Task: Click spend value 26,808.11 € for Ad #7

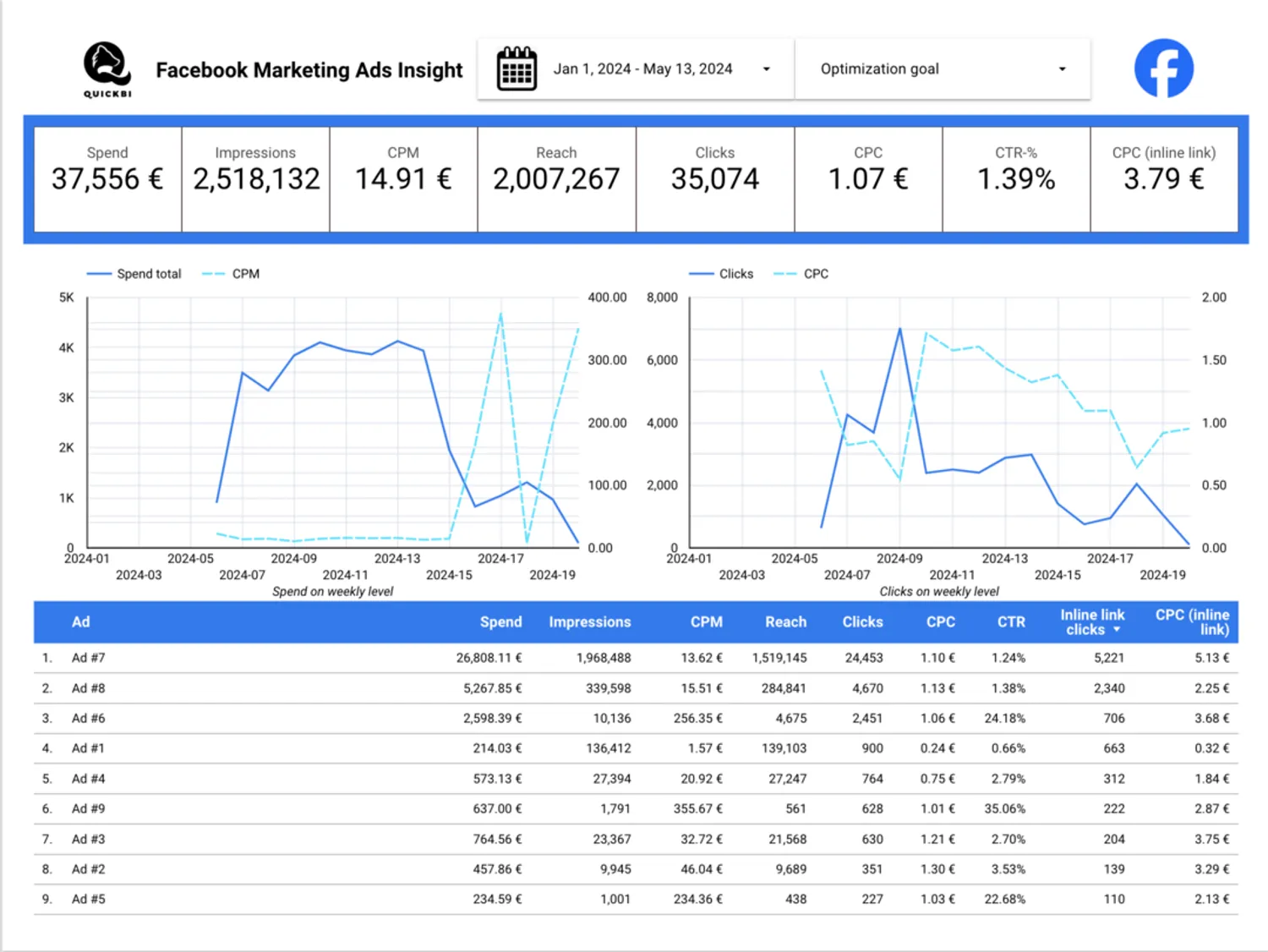Action: [489, 658]
